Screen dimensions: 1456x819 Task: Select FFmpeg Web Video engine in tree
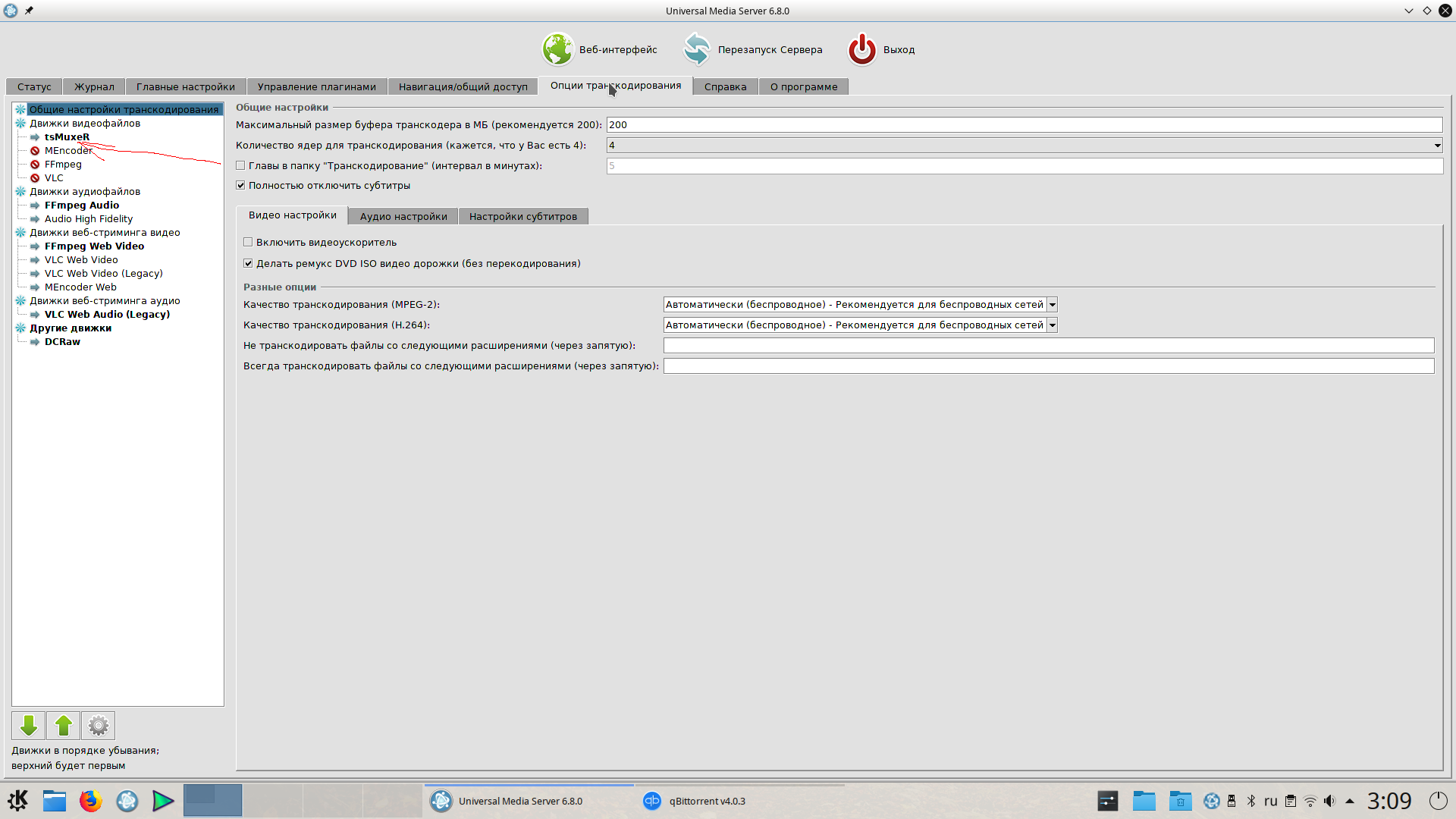point(94,246)
